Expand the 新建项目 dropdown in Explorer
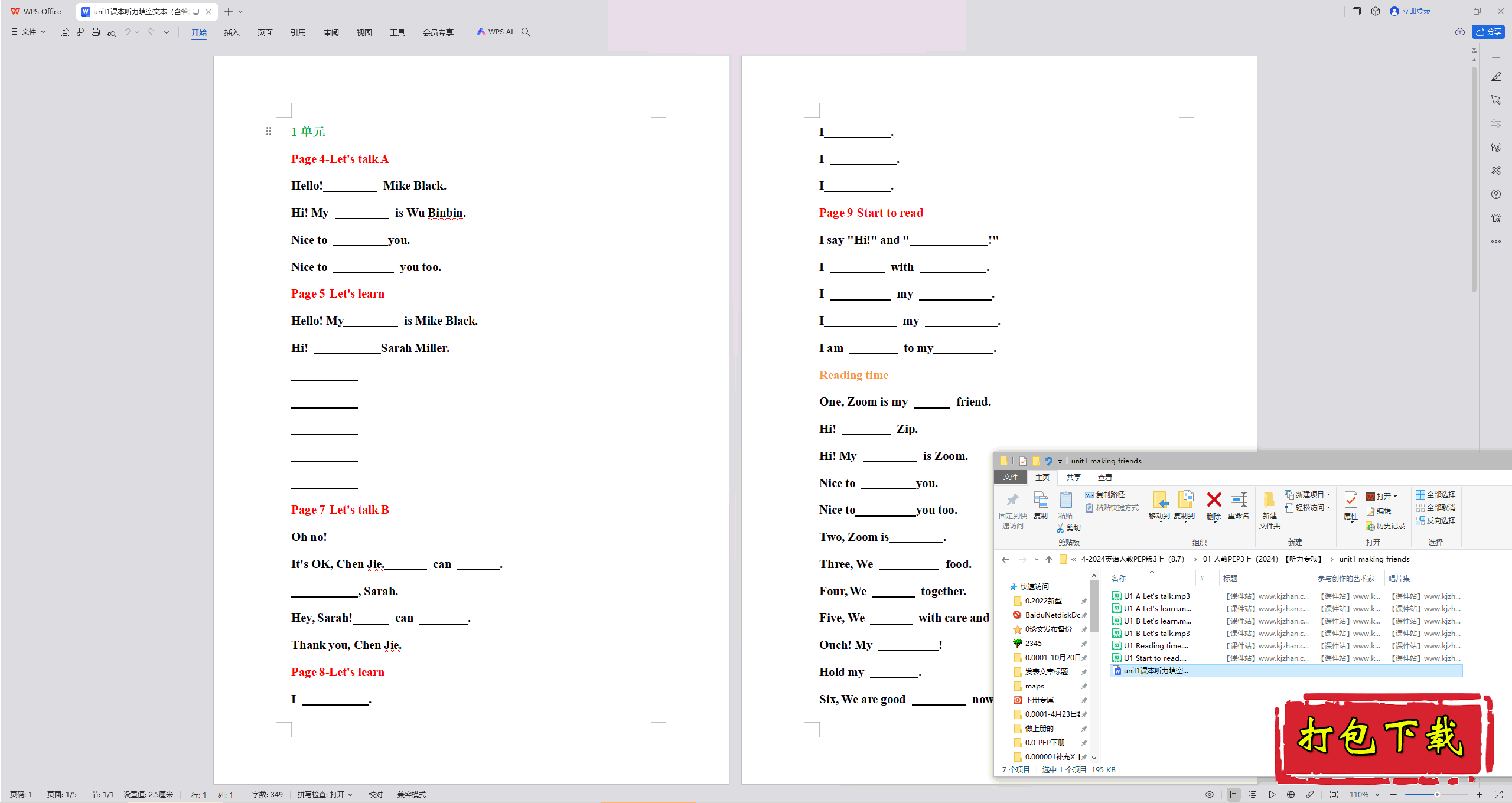The width and height of the screenshot is (1512, 803). click(x=1328, y=495)
